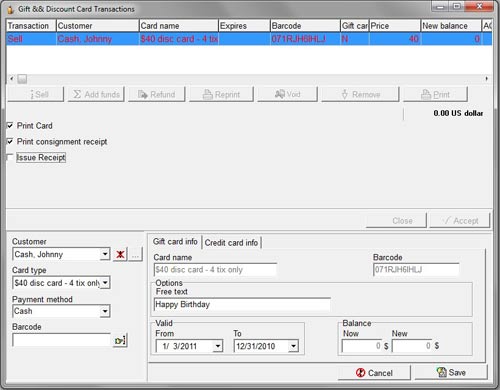Screen dimensions: 500x390
Task: Click the Balance Now field
Action: [362, 346]
